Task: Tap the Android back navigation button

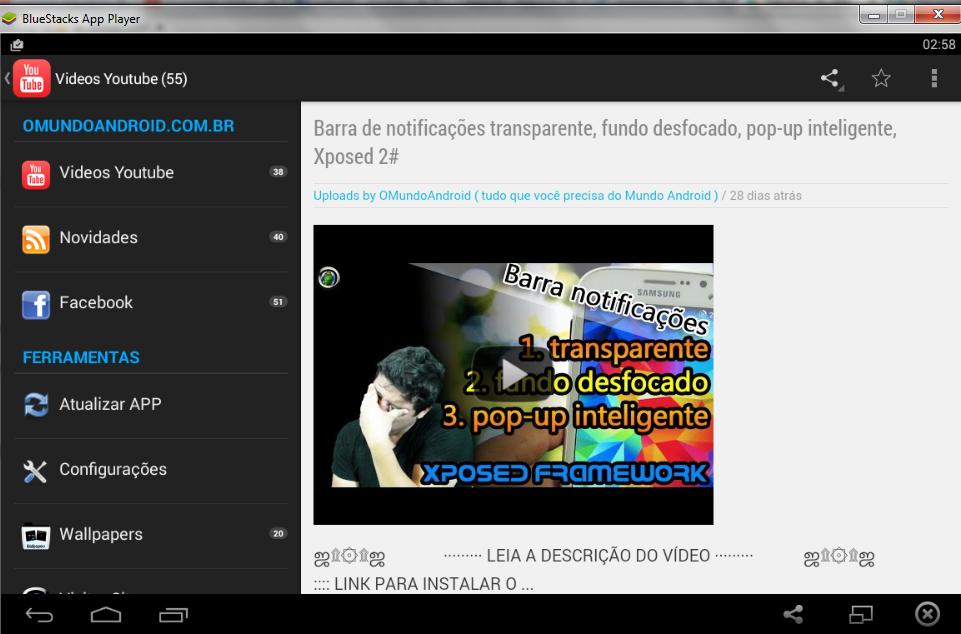Action: 39,615
